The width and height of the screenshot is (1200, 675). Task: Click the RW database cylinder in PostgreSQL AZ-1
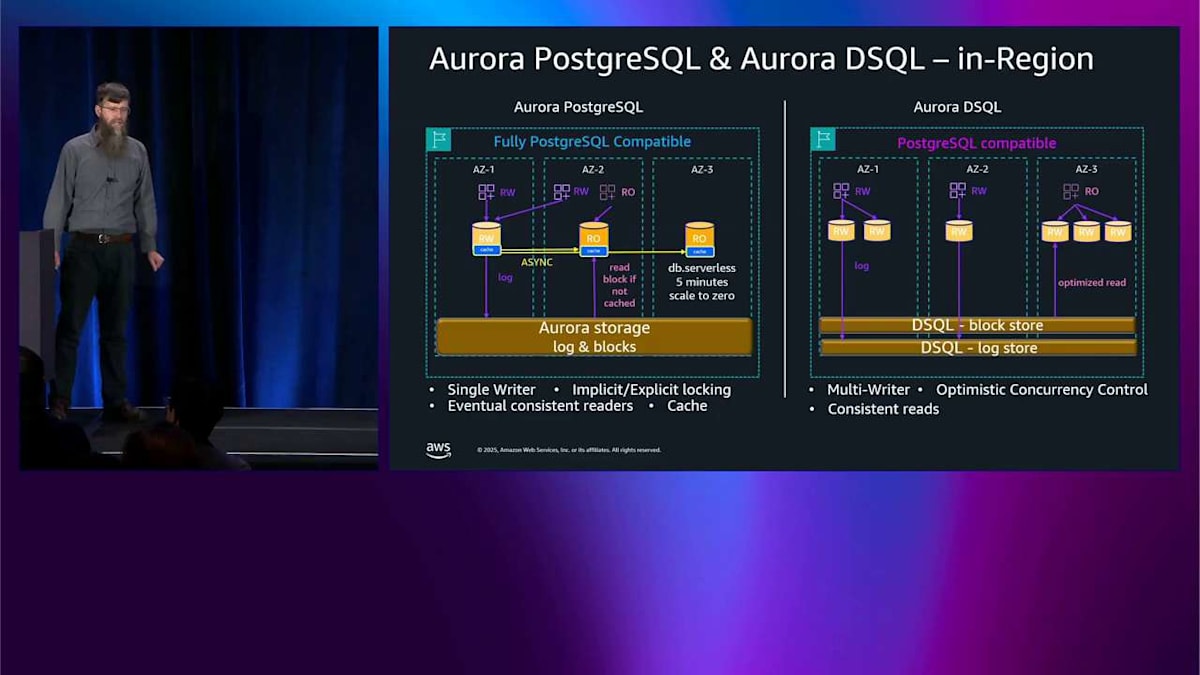[487, 238]
